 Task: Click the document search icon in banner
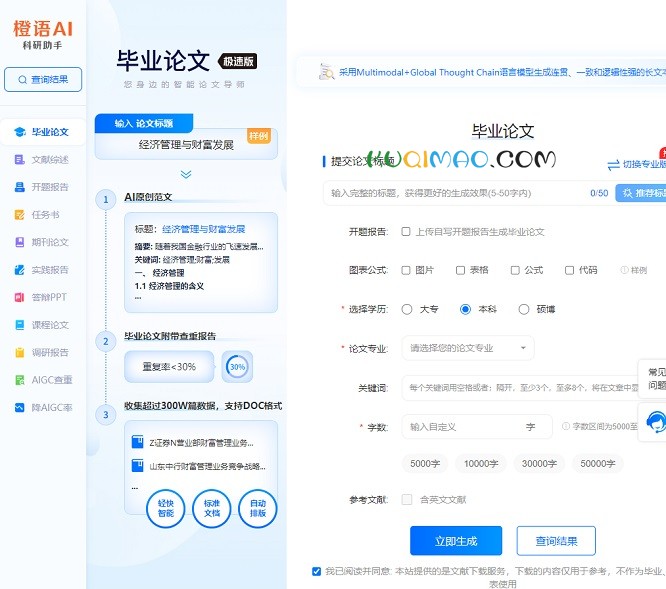(x=326, y=72)
